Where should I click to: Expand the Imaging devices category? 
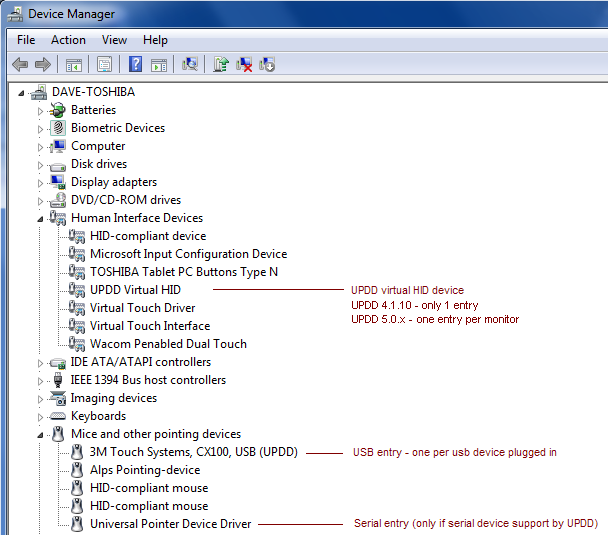point(40,399)
